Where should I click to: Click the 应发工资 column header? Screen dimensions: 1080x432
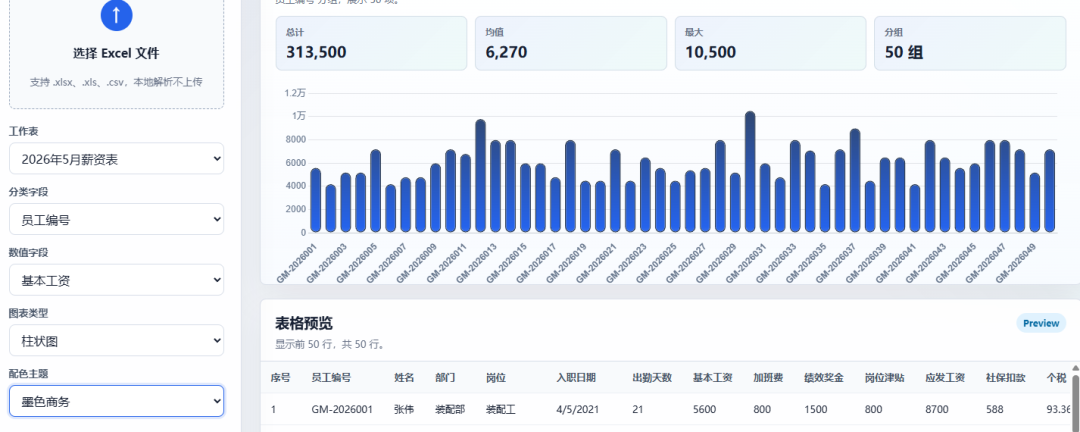945,378
